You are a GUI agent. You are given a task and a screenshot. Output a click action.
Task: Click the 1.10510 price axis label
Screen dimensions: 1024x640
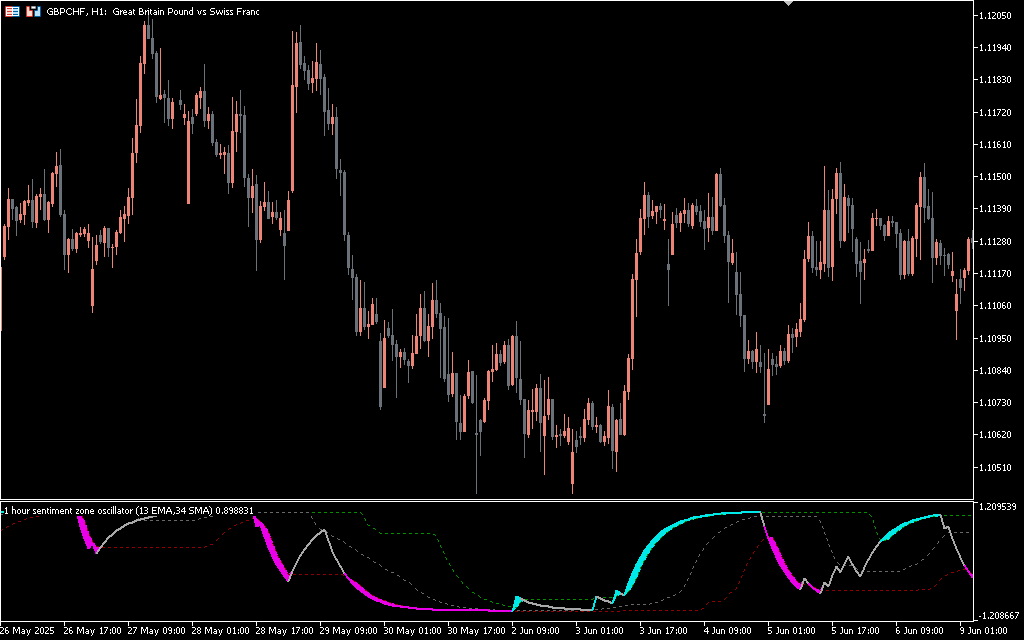997,467
